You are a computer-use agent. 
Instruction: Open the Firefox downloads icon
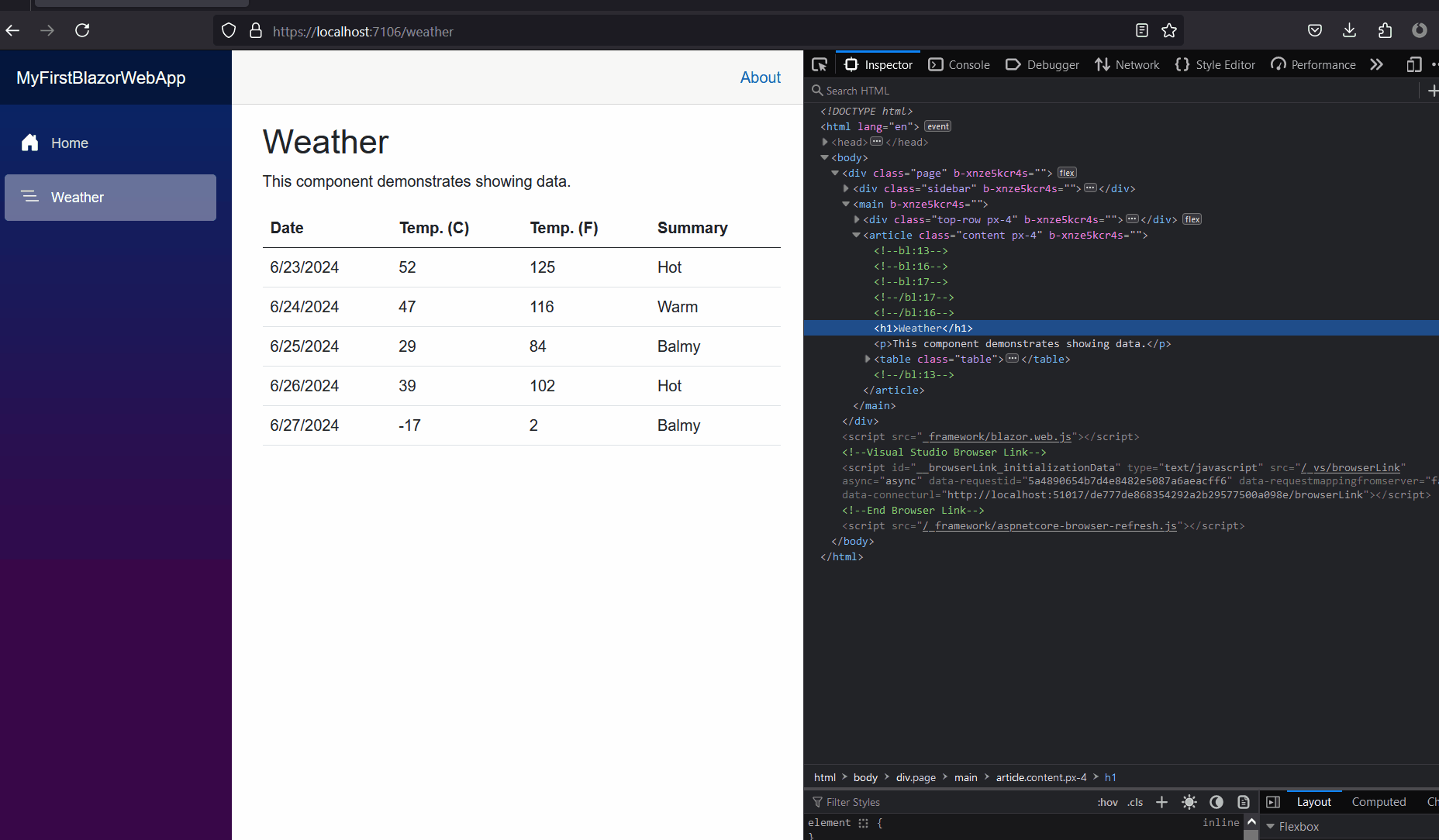click(1349, 31)
